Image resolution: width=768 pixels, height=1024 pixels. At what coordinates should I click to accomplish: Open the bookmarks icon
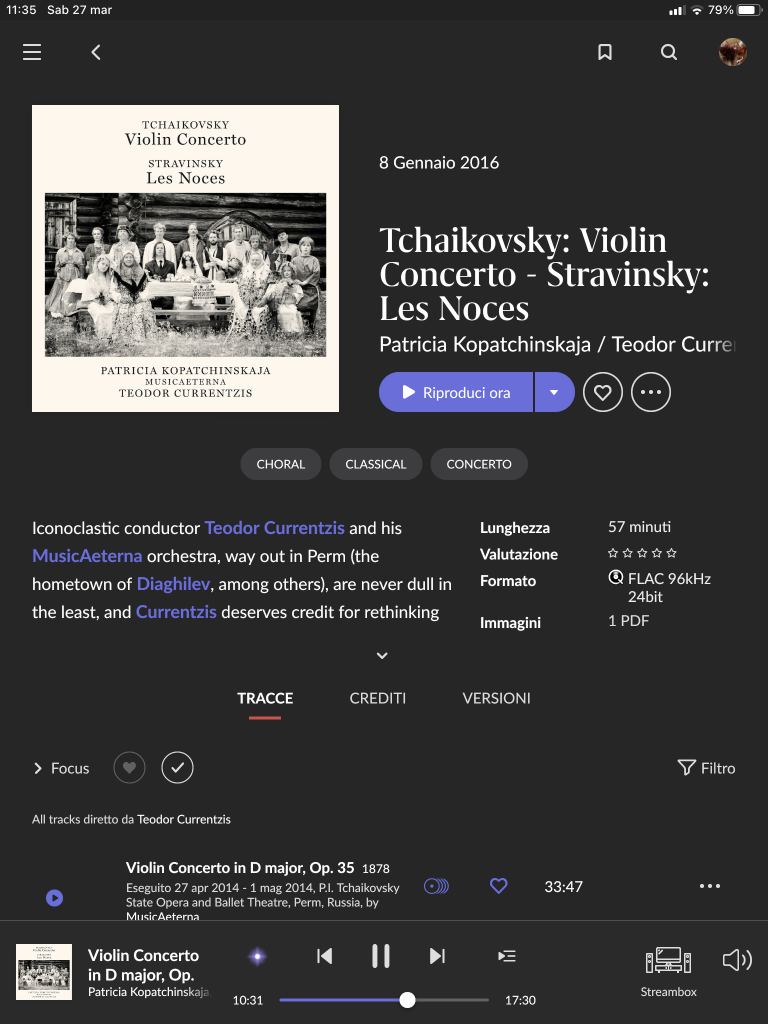(605, 52)
